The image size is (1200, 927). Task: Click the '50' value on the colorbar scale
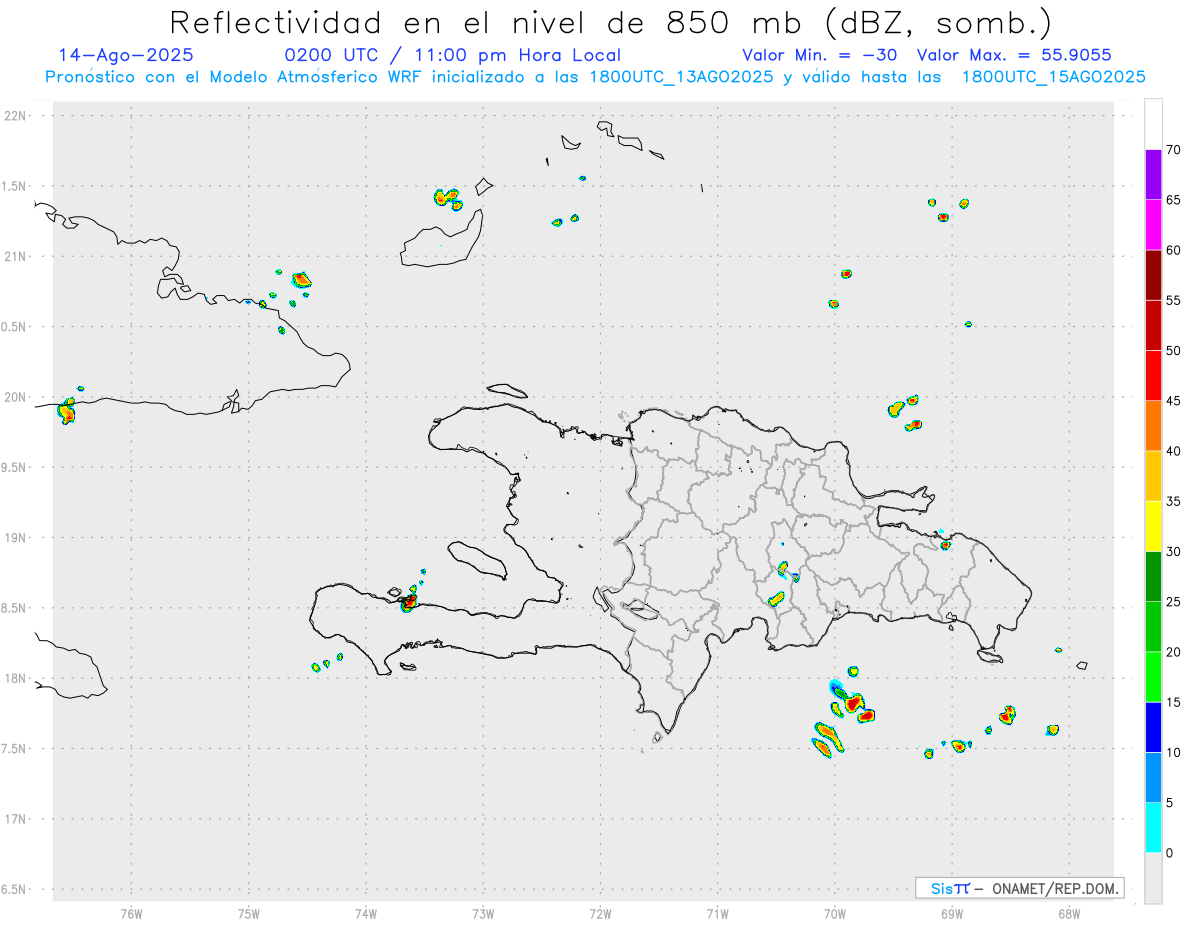point(1173,351)
